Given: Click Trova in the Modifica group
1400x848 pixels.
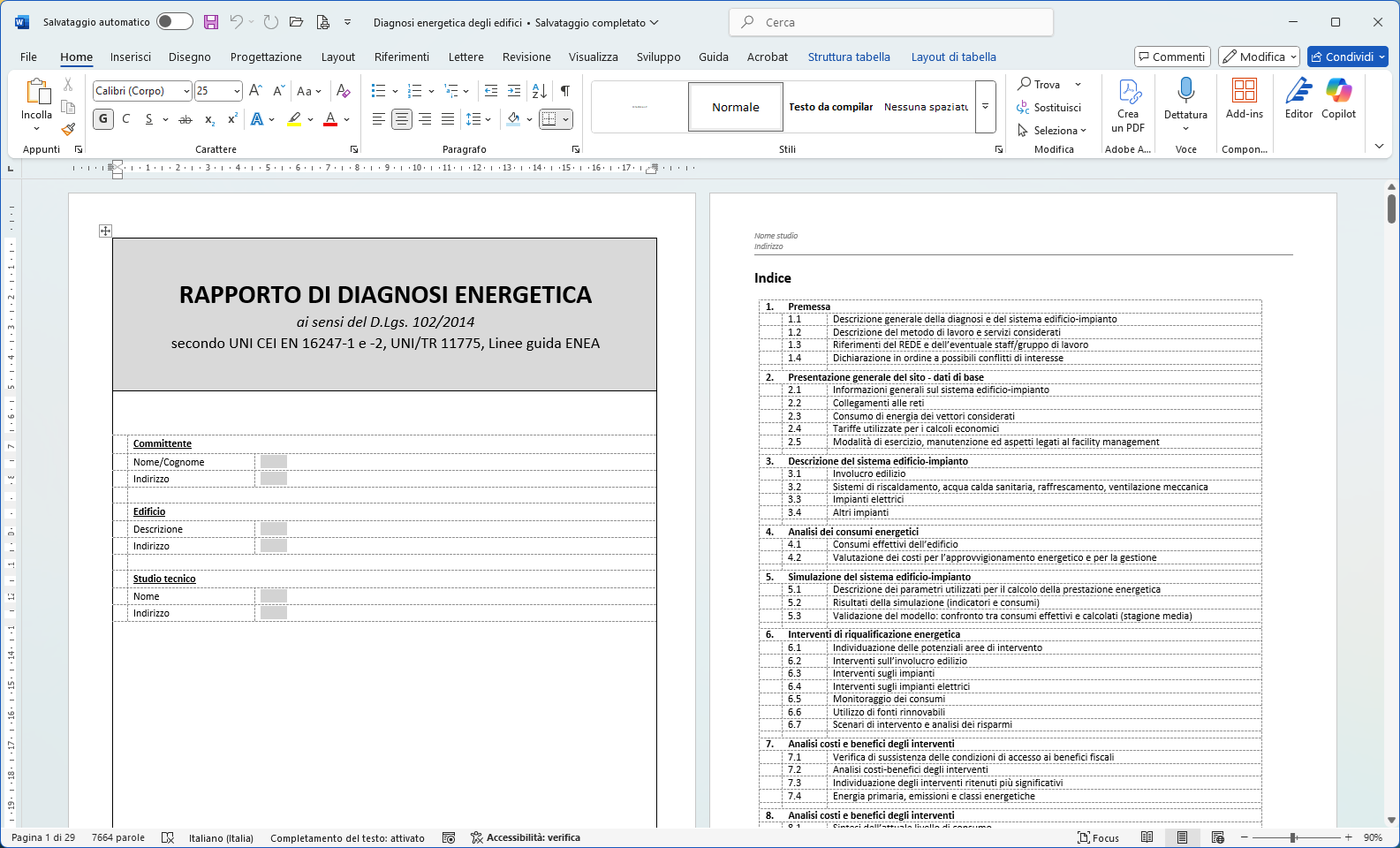Looking at the screenshot, I should tap(1040, 84).
